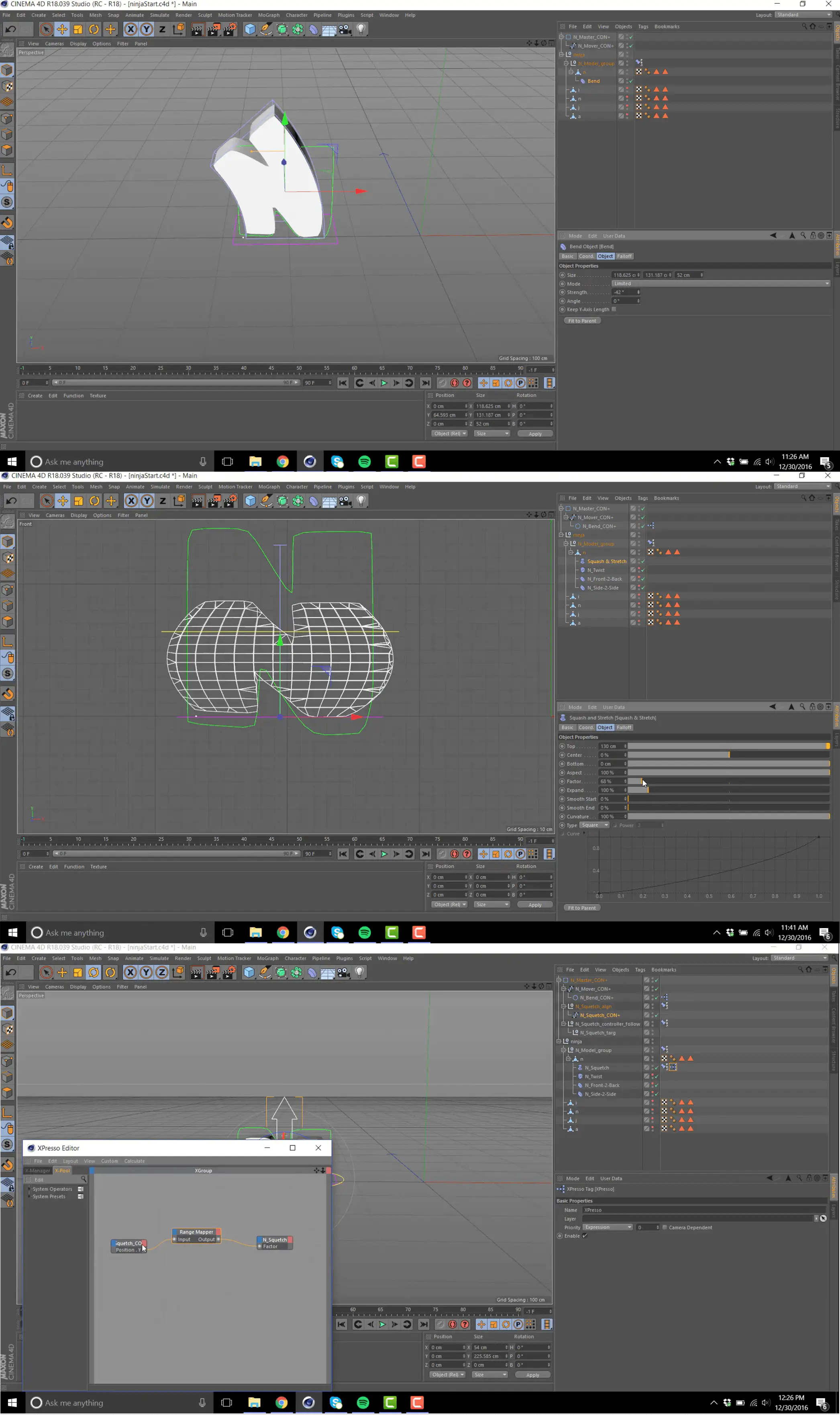Viewport: 840px width, 1415px height.
Task: Click the Name field containing XPresso
Action: coord(704,1210)
